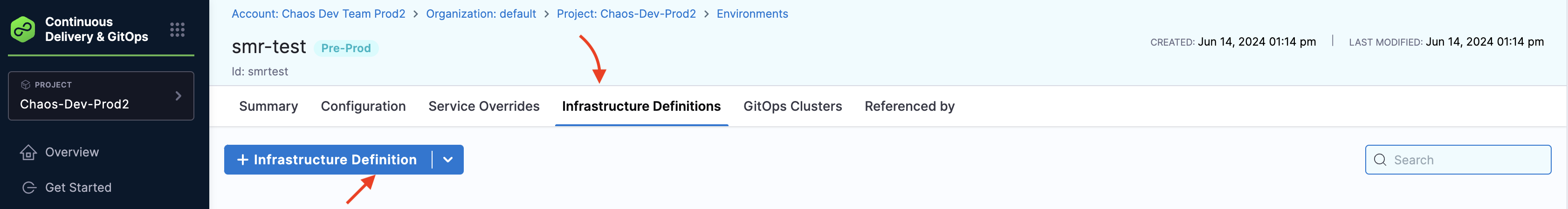The height and width of the screenshot is (209, 1568).
Task: Select the Infrastructure Definitions tab
Action: 641,106
